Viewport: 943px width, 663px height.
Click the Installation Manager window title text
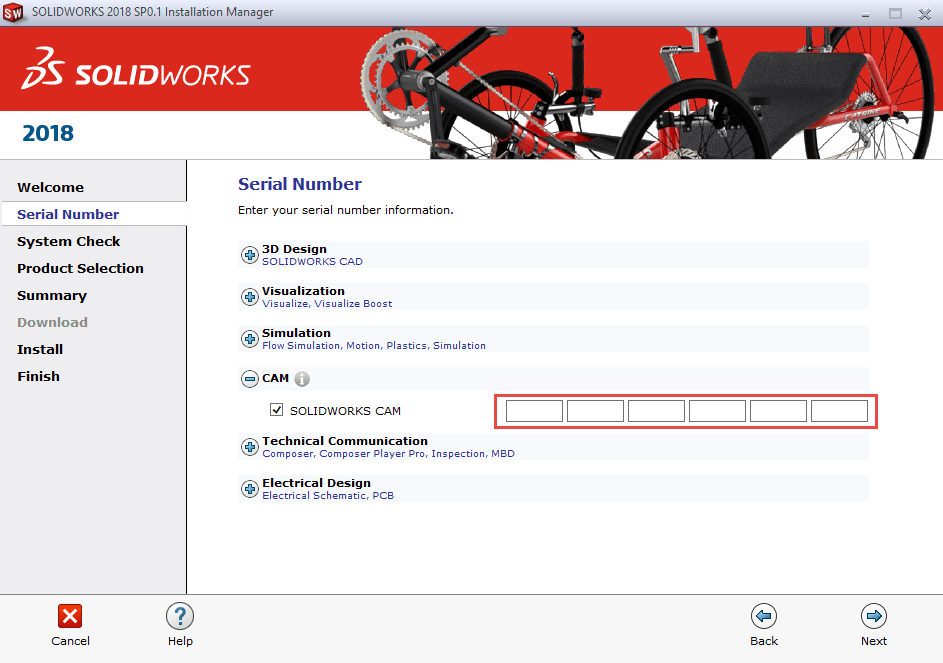pos(152,12)
